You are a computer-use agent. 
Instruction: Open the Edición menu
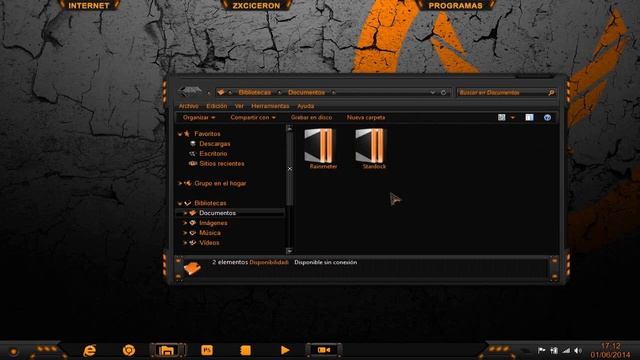pos(216,106)
